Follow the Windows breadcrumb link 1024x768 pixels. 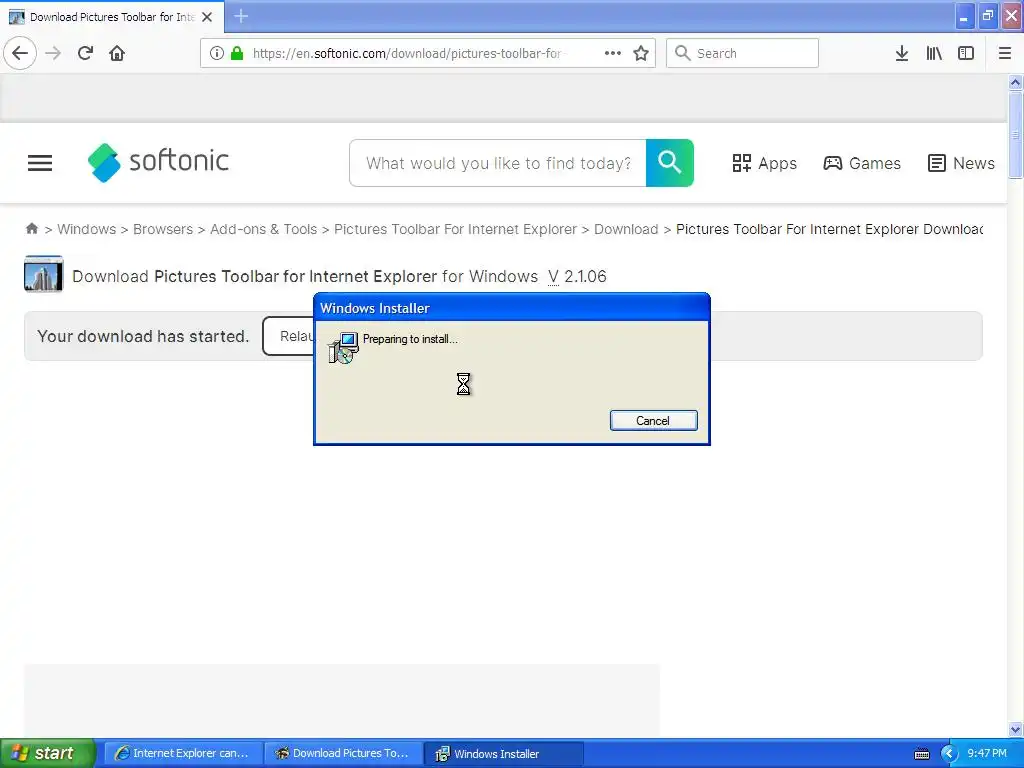[86, 229]
